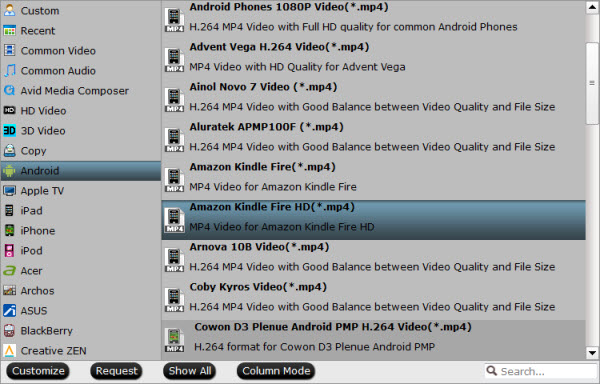
Task: Select Advent Vega H.264 Video profile
Action: [373, 60]
